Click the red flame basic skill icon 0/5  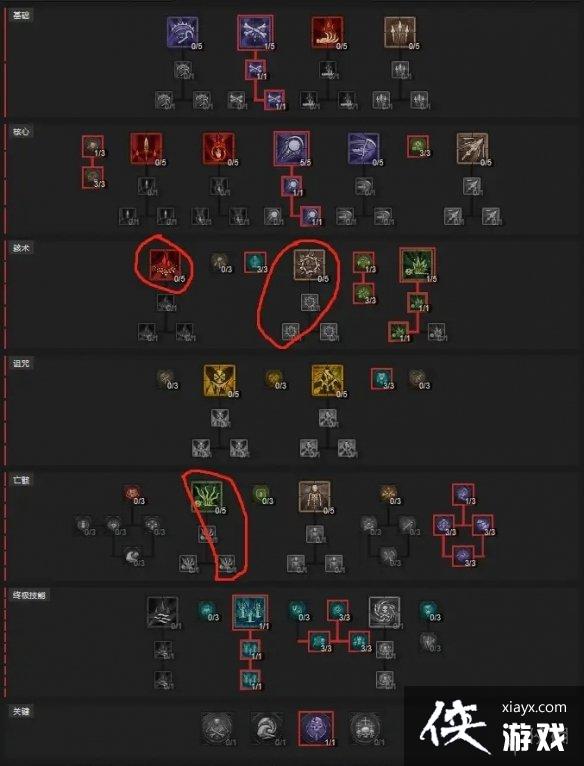click(x=327, y=32)
